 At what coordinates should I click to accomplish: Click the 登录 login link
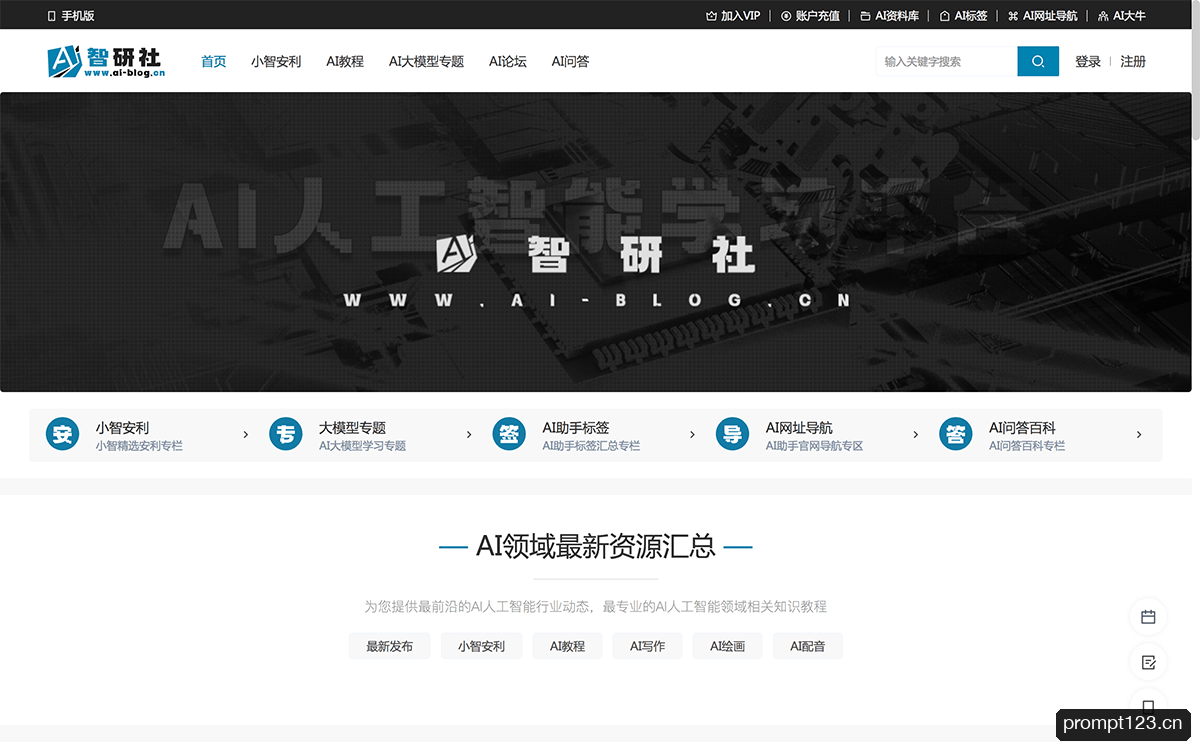pos(1088,61)
